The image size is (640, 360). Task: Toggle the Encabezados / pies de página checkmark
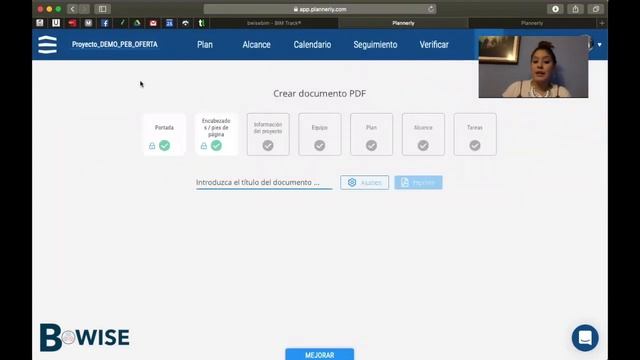point(216,145)
